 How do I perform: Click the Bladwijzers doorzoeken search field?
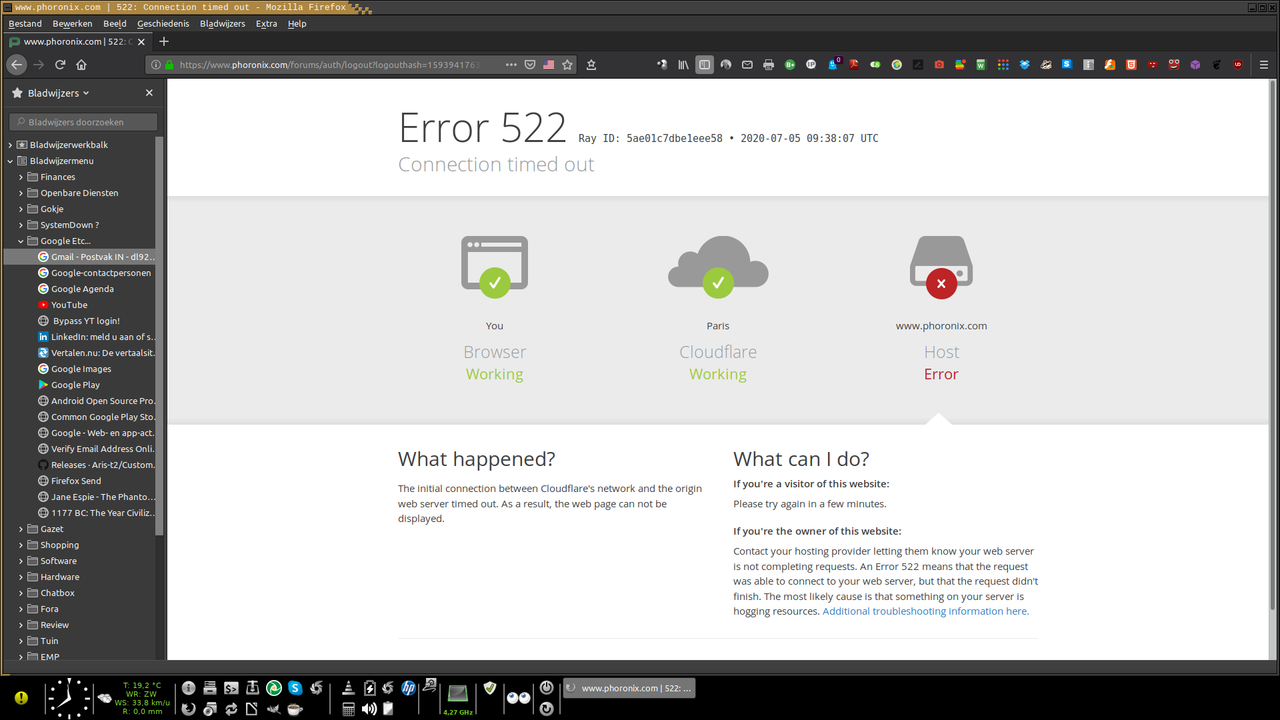pyautogui.click(x=83, y=122)
